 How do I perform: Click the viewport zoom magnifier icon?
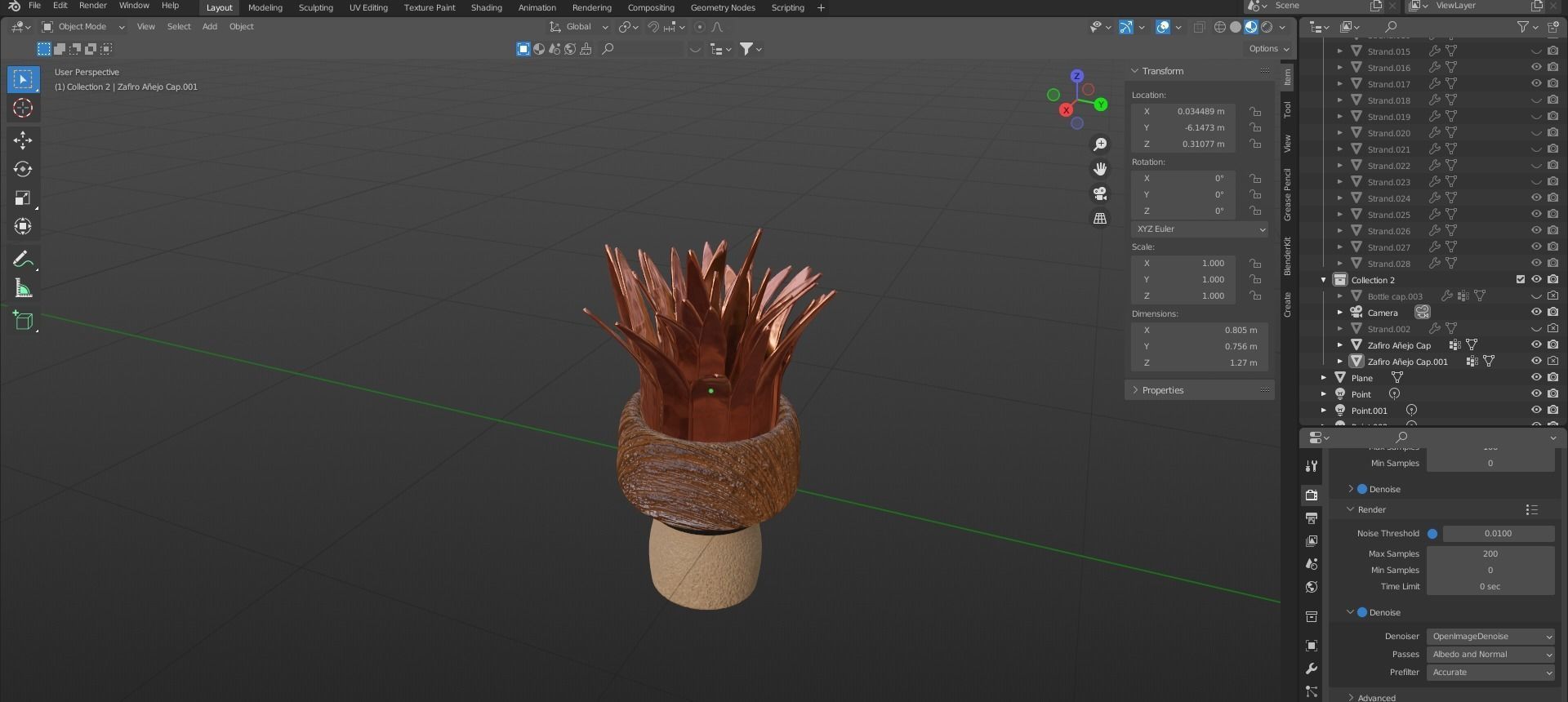tap(1100, 144)
